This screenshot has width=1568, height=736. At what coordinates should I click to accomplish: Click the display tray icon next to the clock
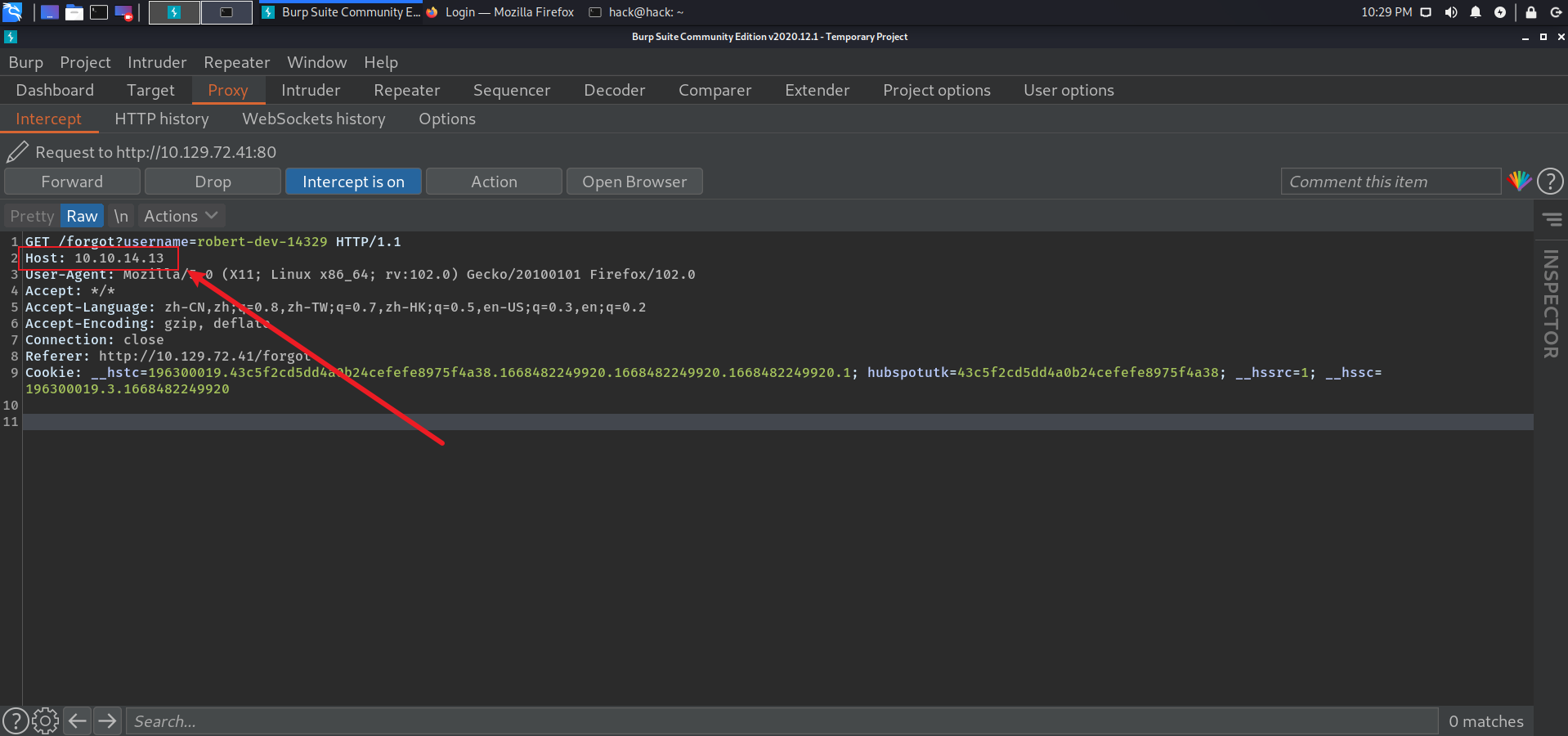click(1426, 12)
